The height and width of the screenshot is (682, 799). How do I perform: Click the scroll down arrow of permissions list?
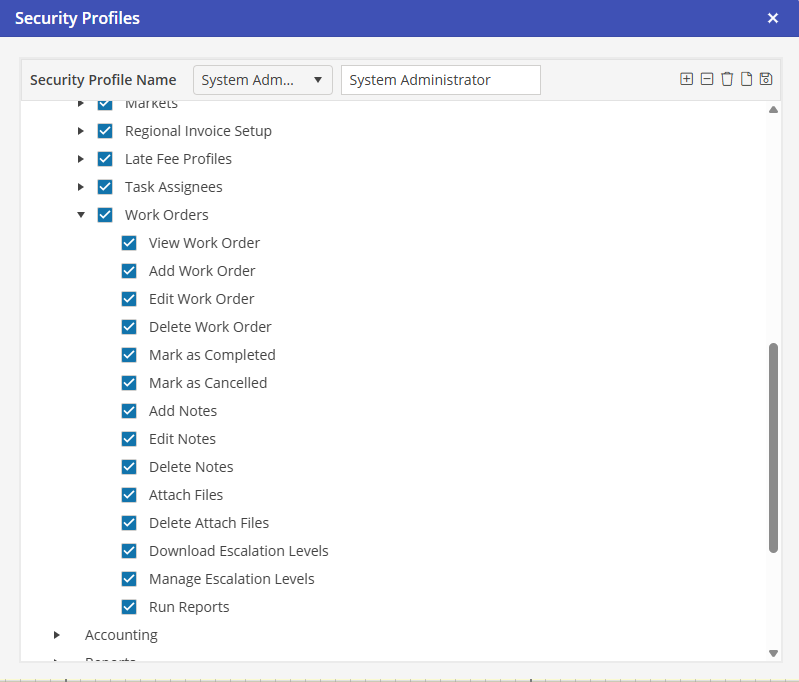773,652
